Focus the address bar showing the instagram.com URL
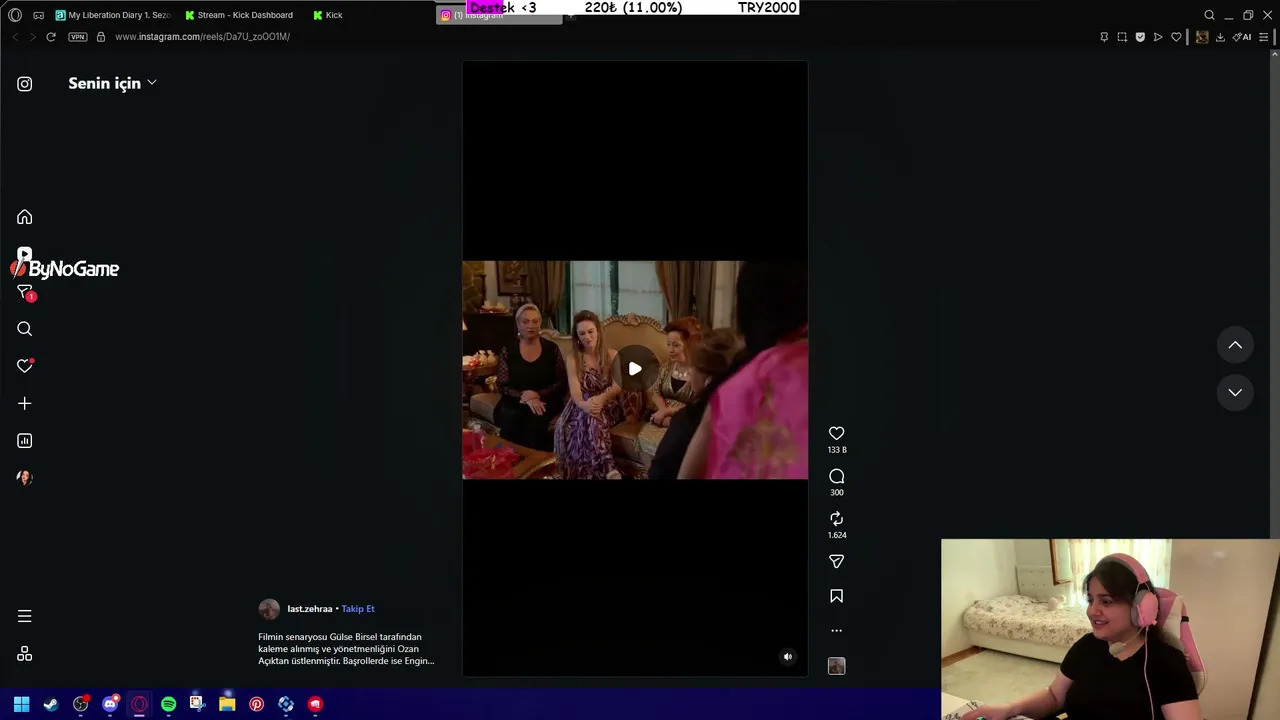Viewport: 1280px width, 720px height. 202,37
